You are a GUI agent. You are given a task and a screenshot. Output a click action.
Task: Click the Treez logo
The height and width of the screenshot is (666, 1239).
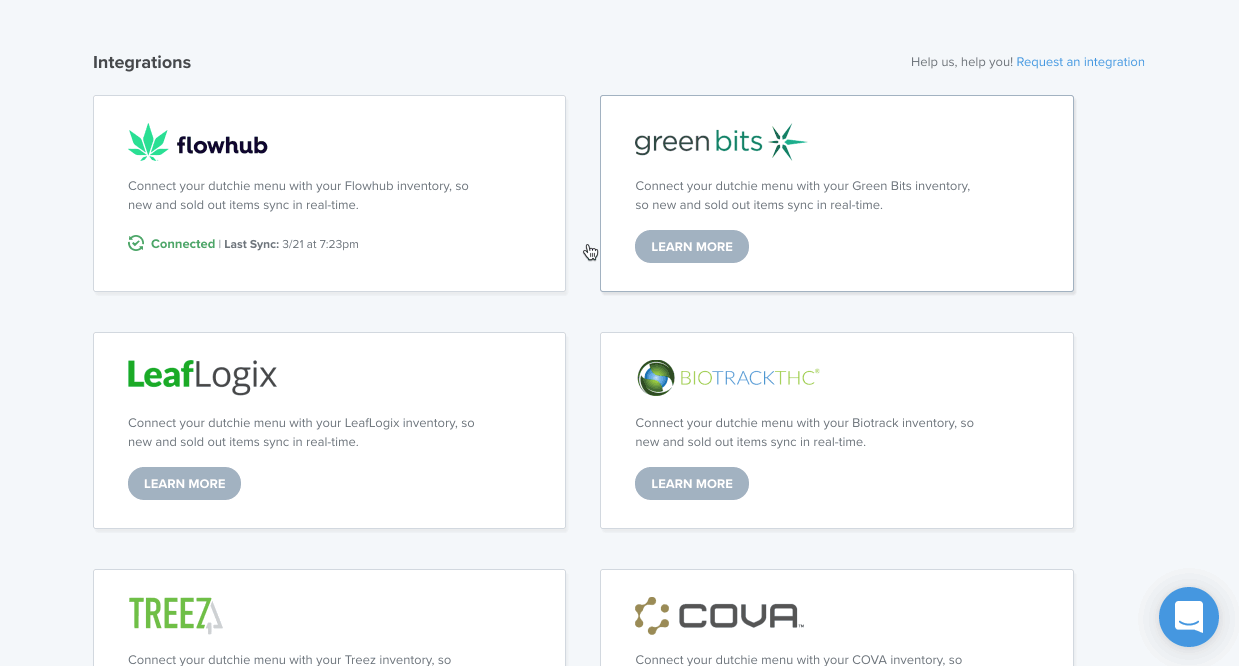pos(175,614)
